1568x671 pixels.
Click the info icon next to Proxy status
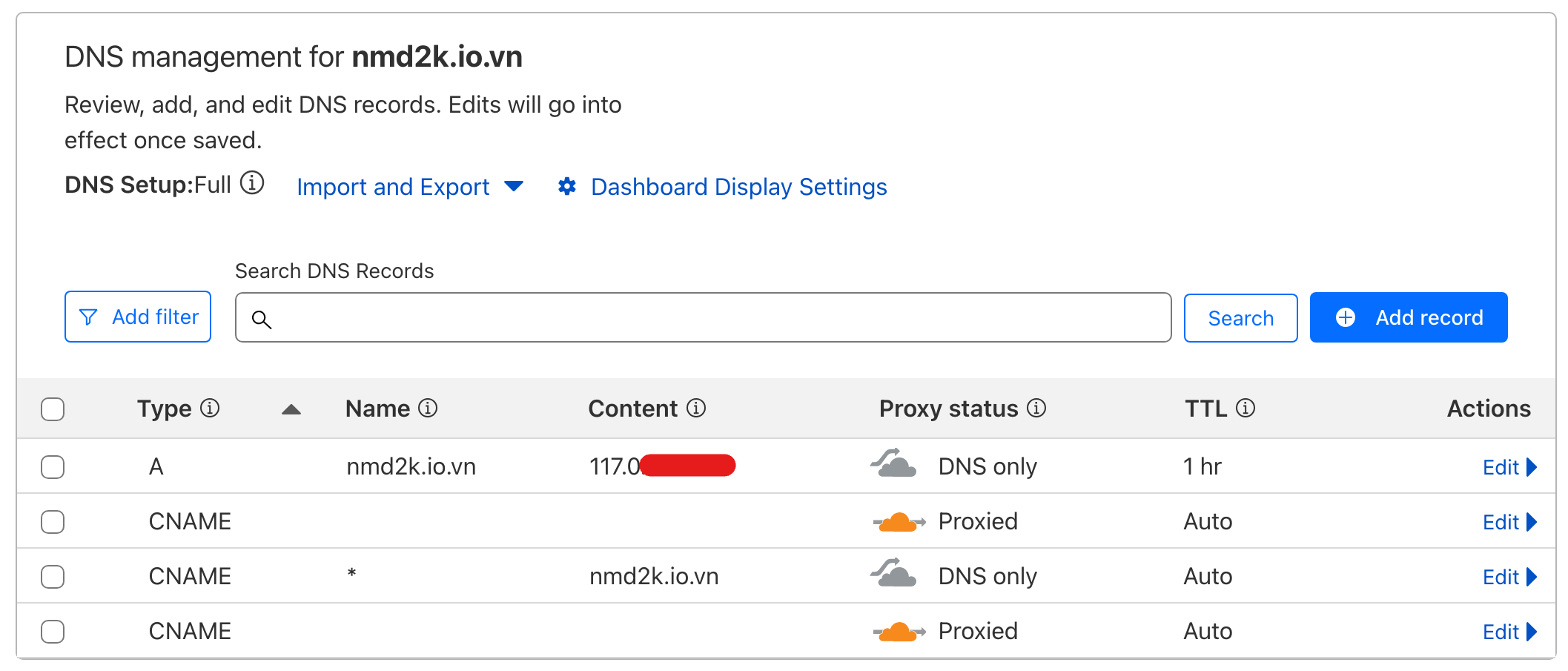coord(1036,409)
